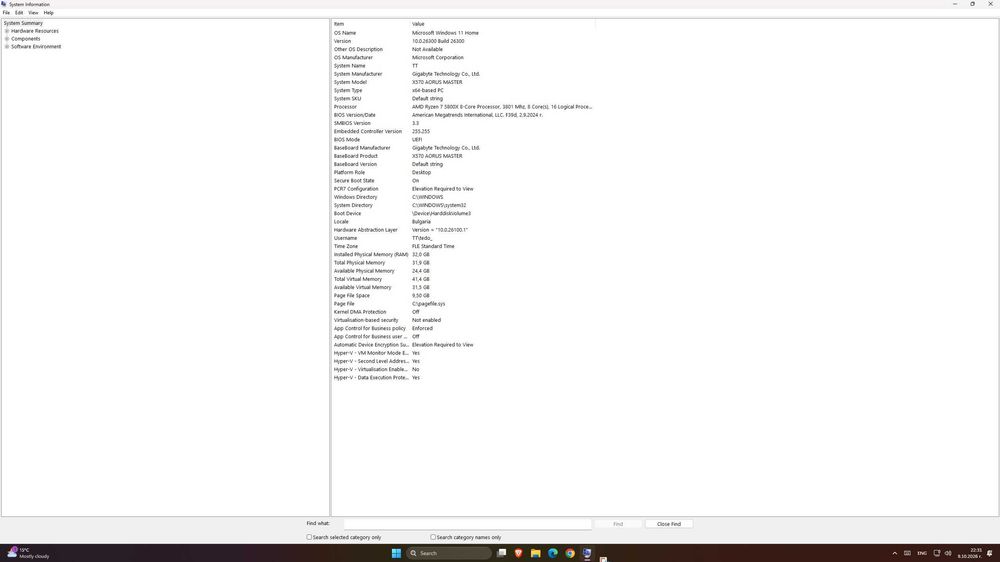Open the View menu
This screenshot has height=562, width=1000.
pos(33,13)
